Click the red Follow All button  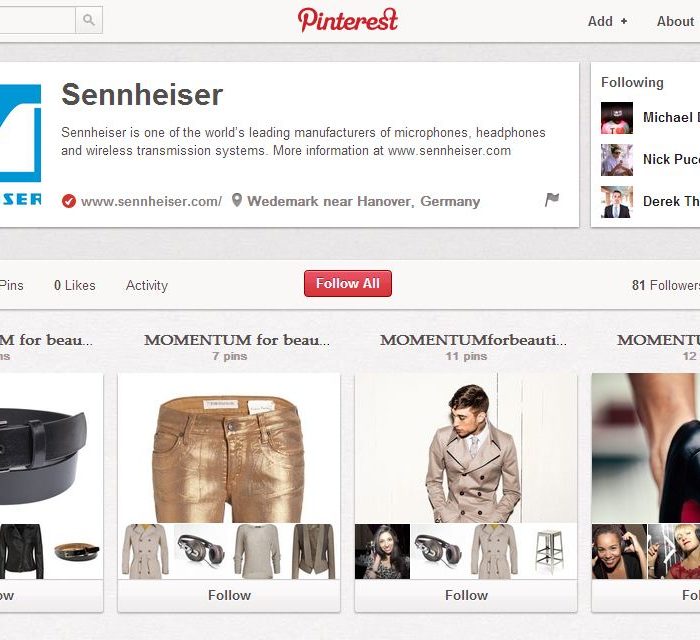tap(348, 283)
